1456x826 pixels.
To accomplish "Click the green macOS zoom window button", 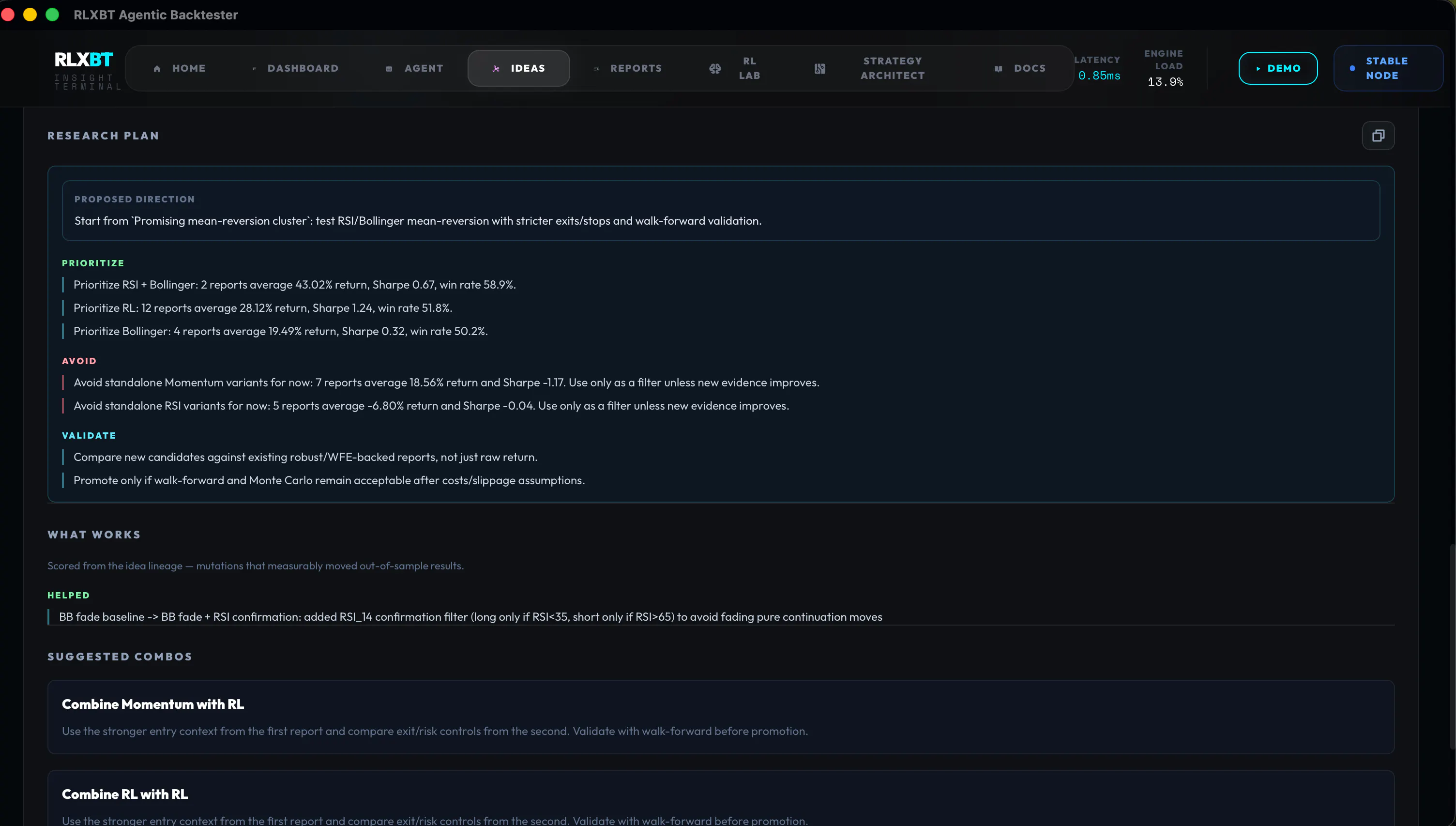I will 52,15.
